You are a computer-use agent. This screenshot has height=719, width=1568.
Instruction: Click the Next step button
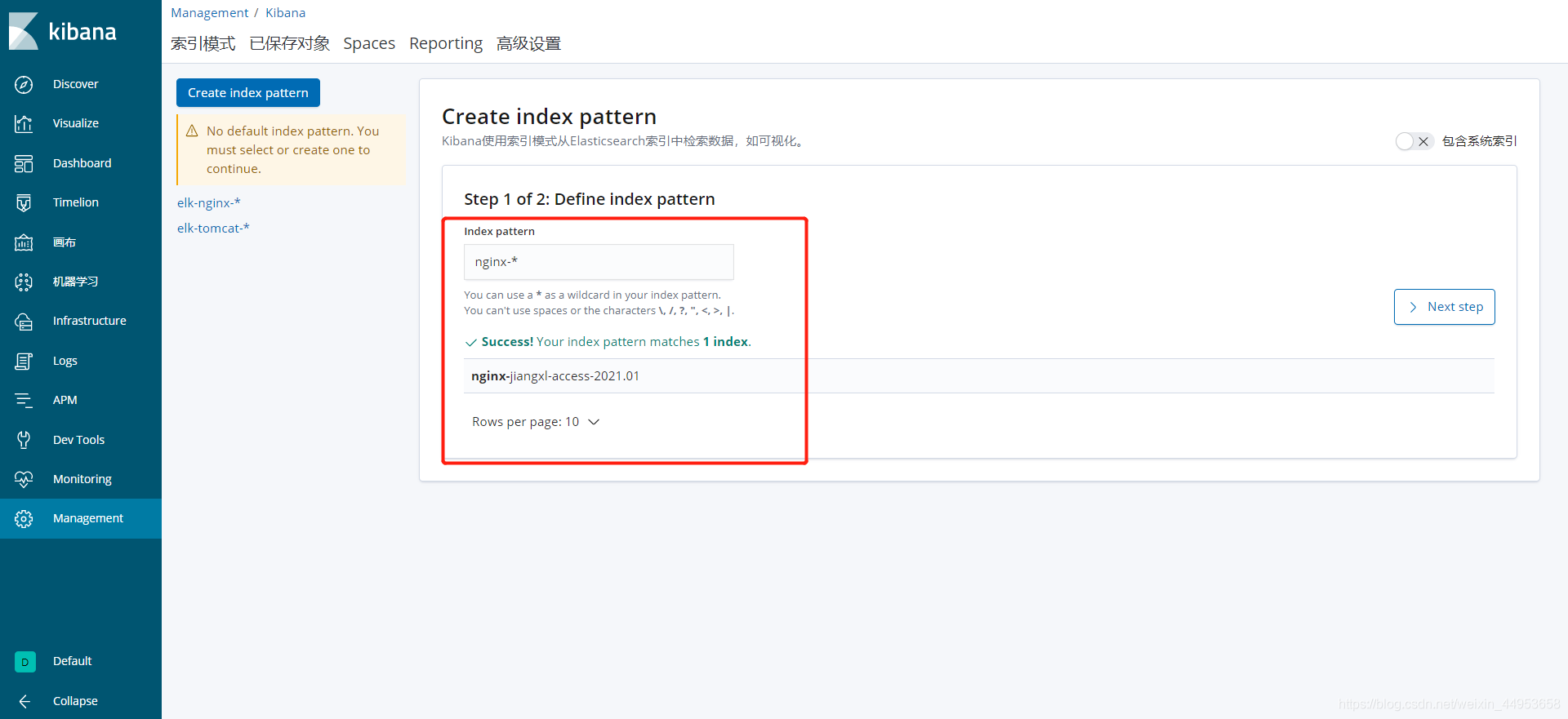tap(1444, 307)
